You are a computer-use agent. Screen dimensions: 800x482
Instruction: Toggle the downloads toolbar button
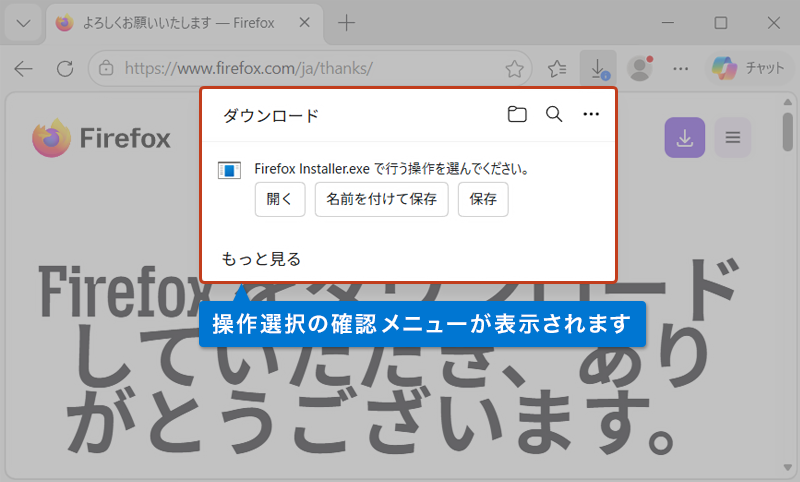598,68
